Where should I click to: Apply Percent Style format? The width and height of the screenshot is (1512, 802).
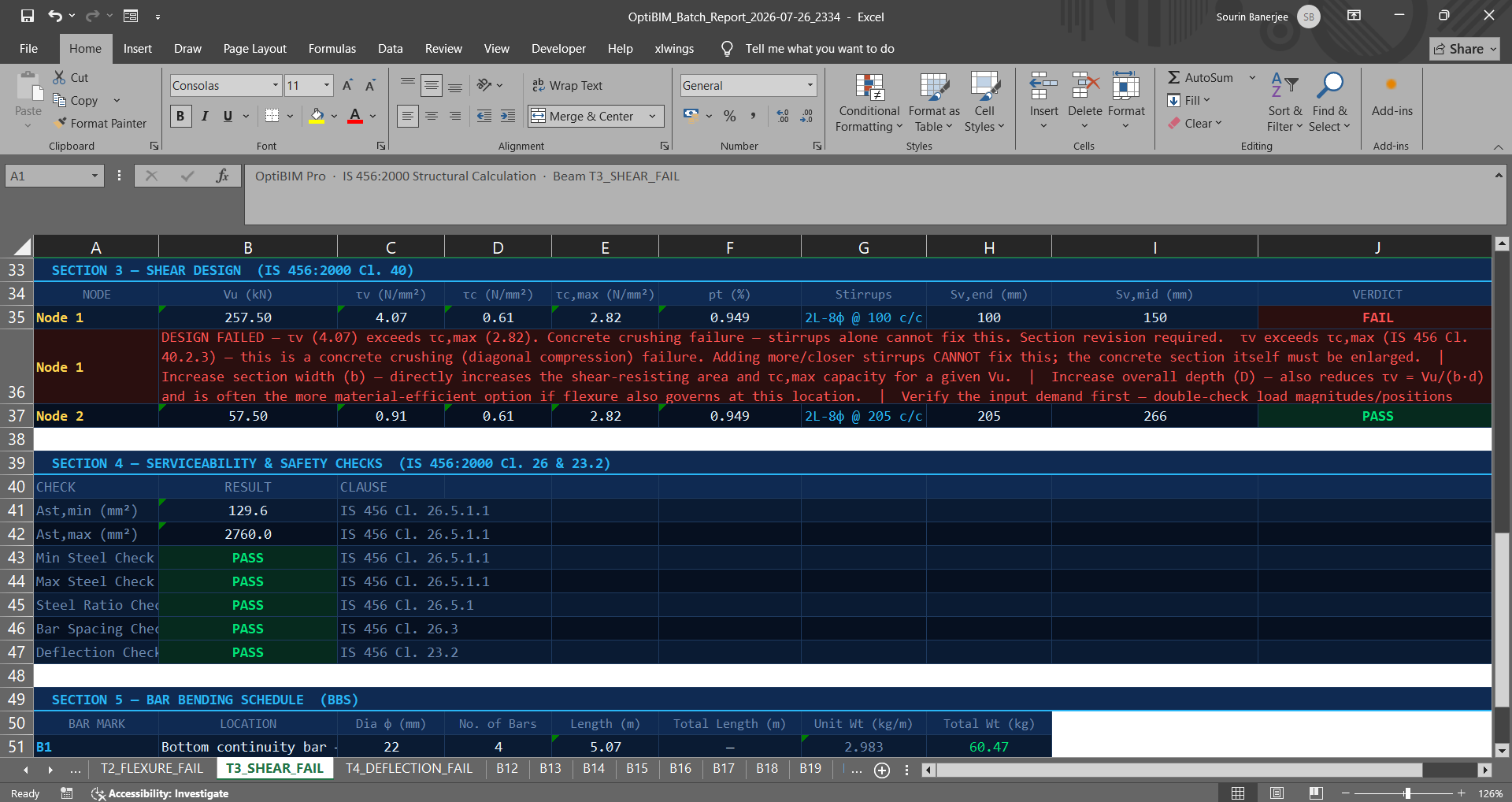[x=730, y=116]
